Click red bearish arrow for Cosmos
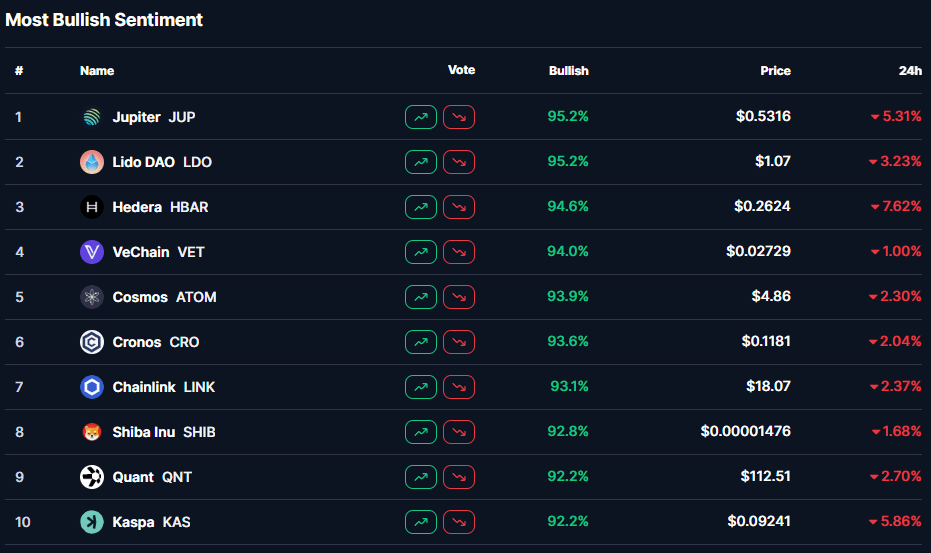Image resolution: width=931 pixels, height=553 pixels. pos(459,297)
